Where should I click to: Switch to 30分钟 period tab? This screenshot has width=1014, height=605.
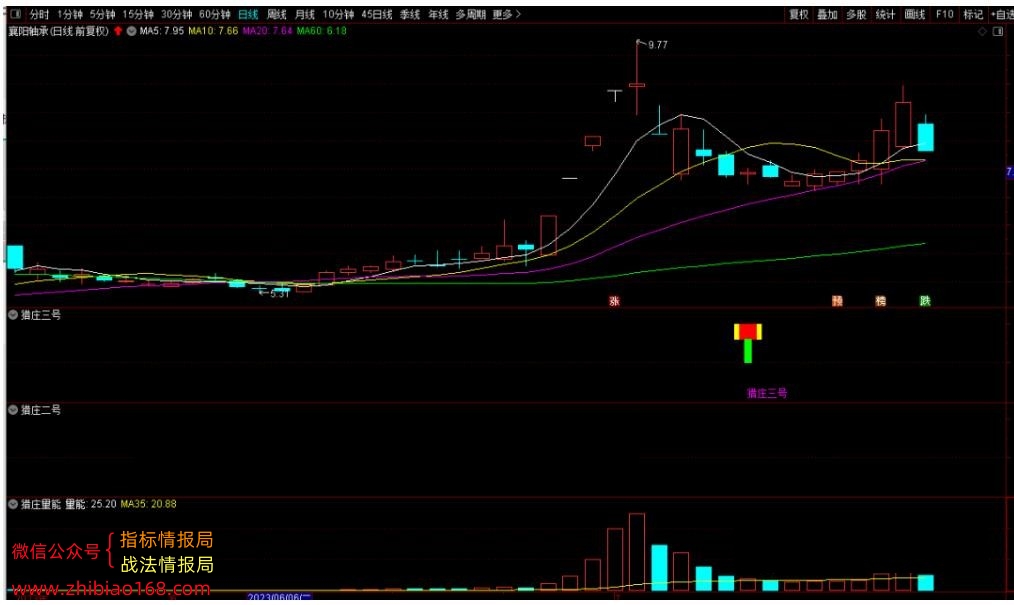[x=177, y=14]
